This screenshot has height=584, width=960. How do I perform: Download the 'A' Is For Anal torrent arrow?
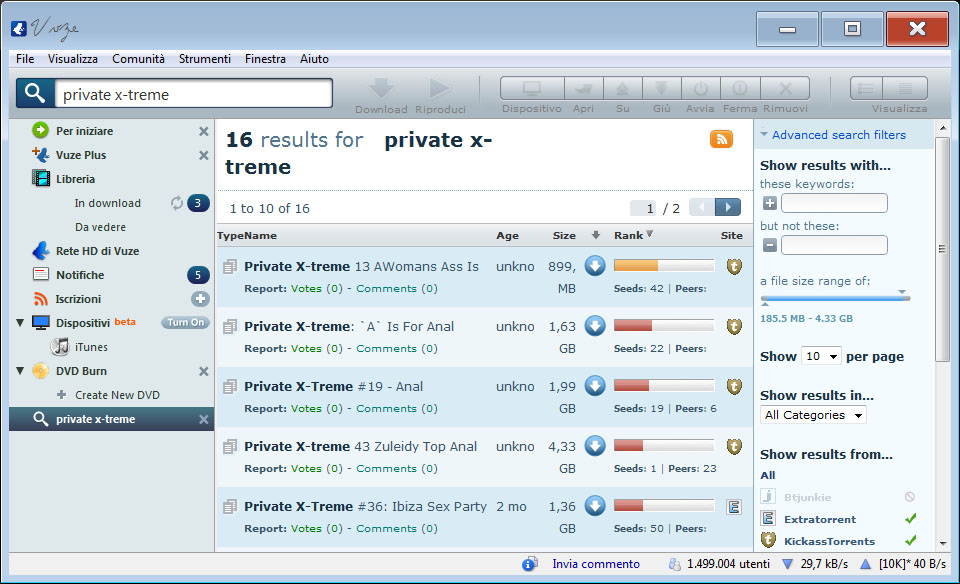(594, 326)
